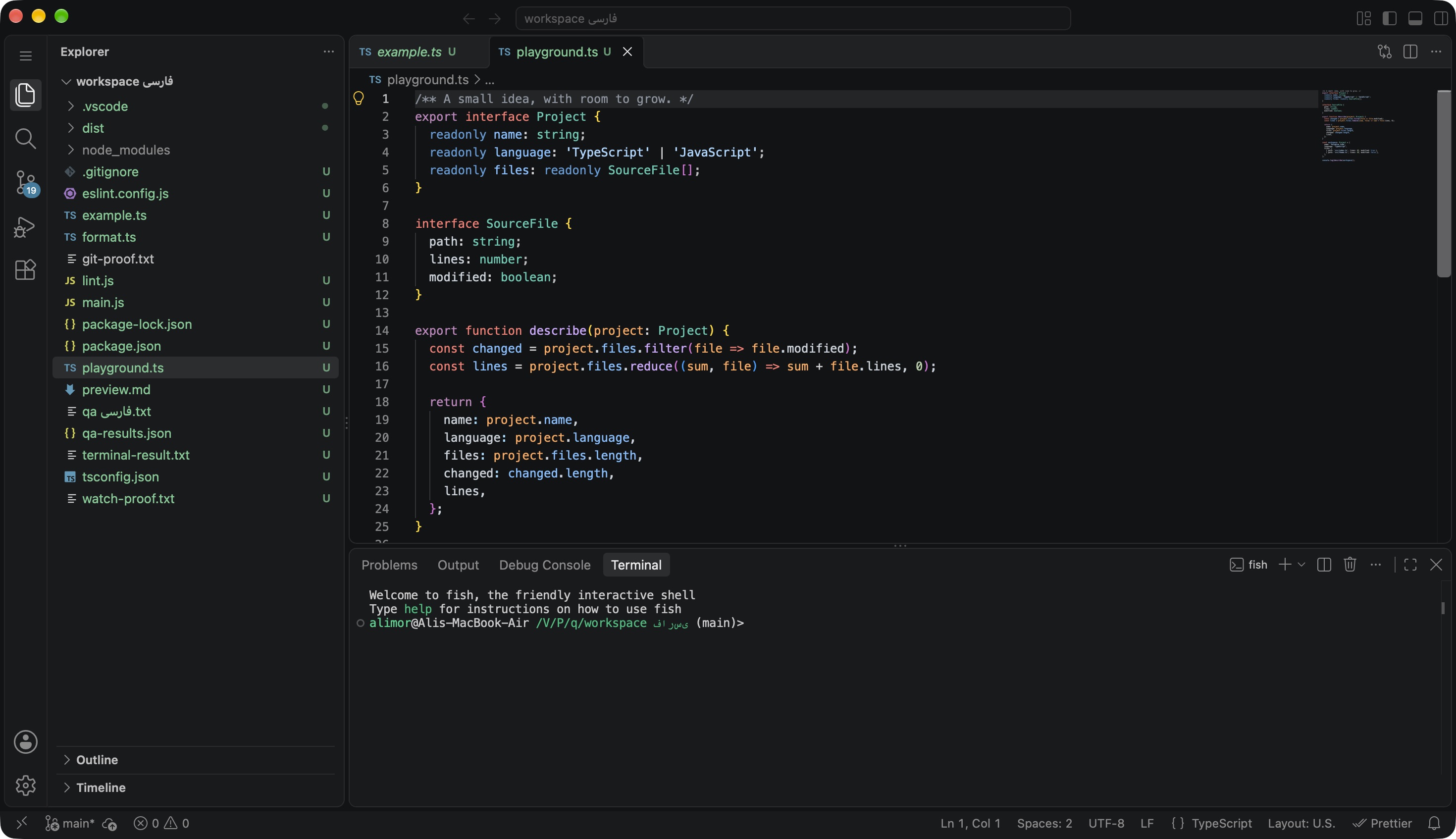Open the Extensions view
Image resolution: width=1456 pixels, height=839 pixels.
pyautogui.click(x=25, y=269)
